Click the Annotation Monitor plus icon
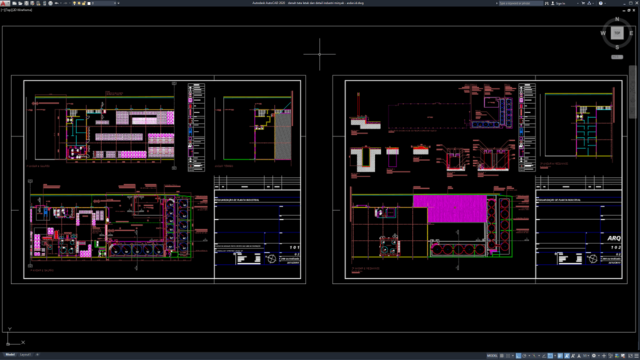Viewport: 640px width, 360px height. coord(604,356)
